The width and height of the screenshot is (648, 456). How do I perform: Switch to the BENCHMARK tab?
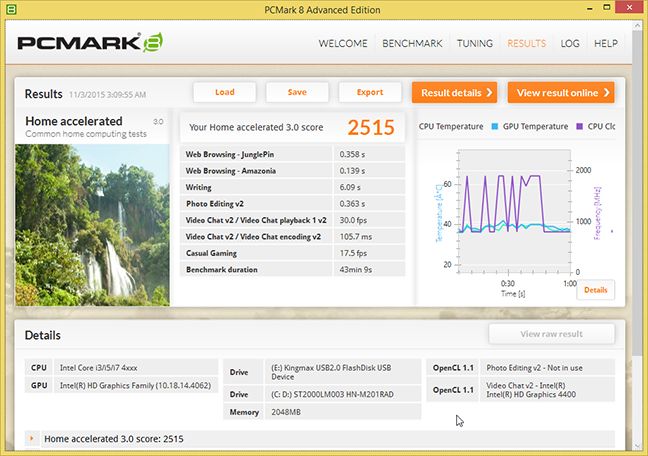coord(412,43)
